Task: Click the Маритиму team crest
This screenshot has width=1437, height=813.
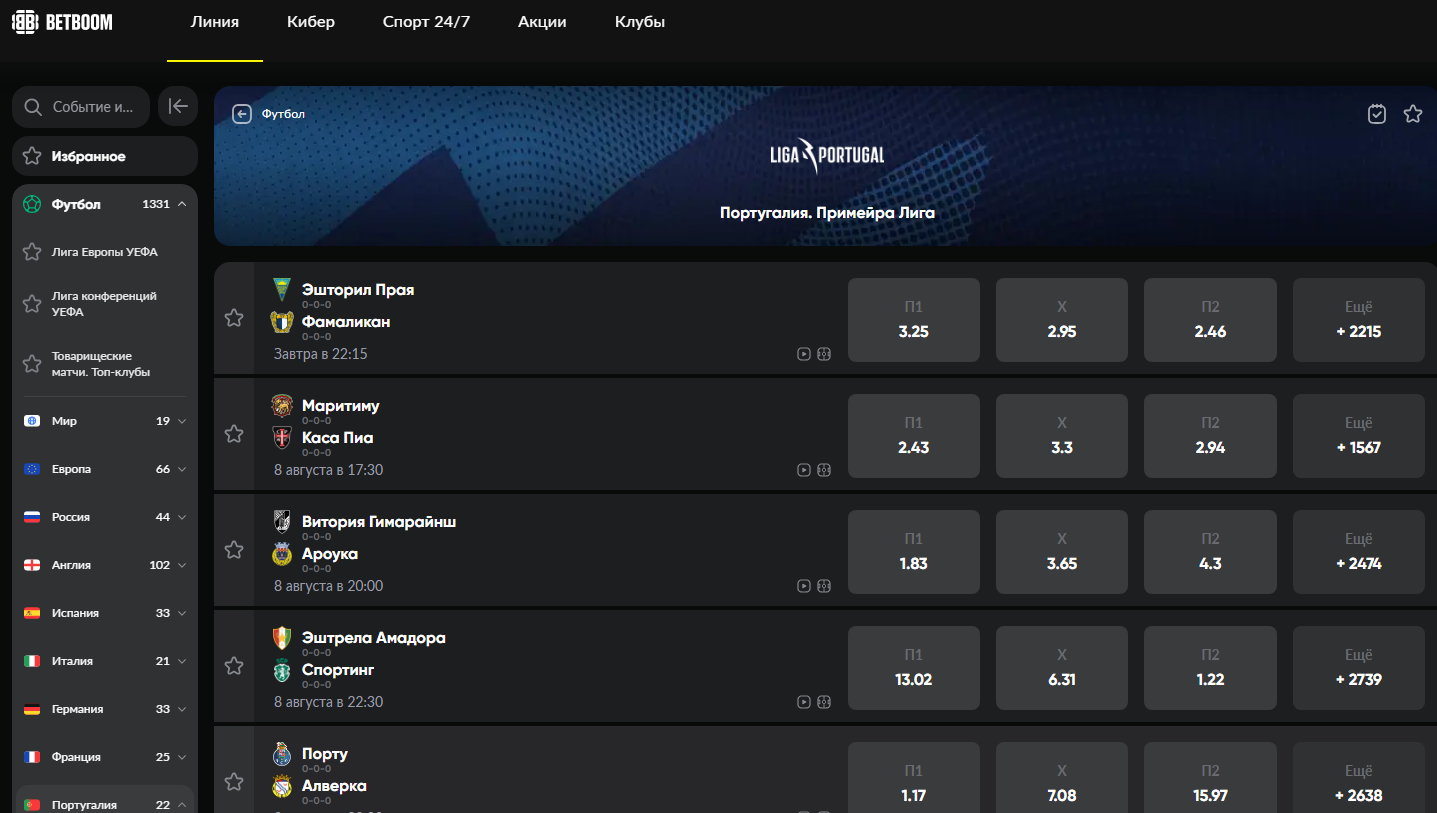Action: coord(282,406)
